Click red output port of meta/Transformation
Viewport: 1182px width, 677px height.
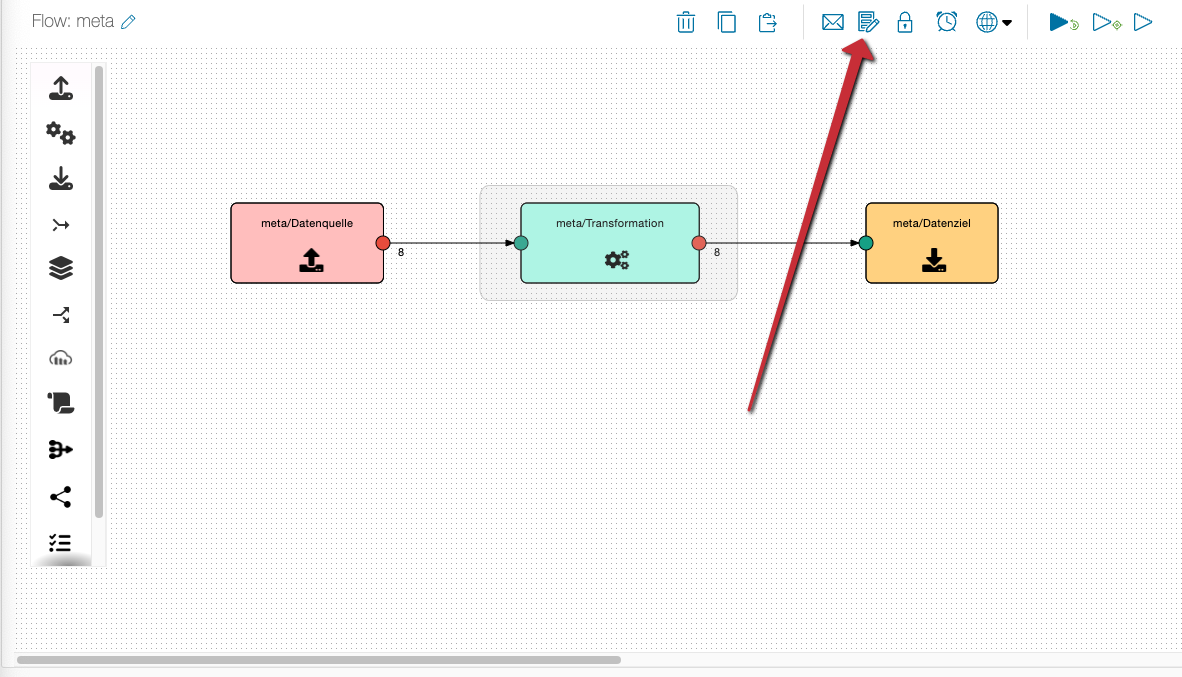(699, 243)
